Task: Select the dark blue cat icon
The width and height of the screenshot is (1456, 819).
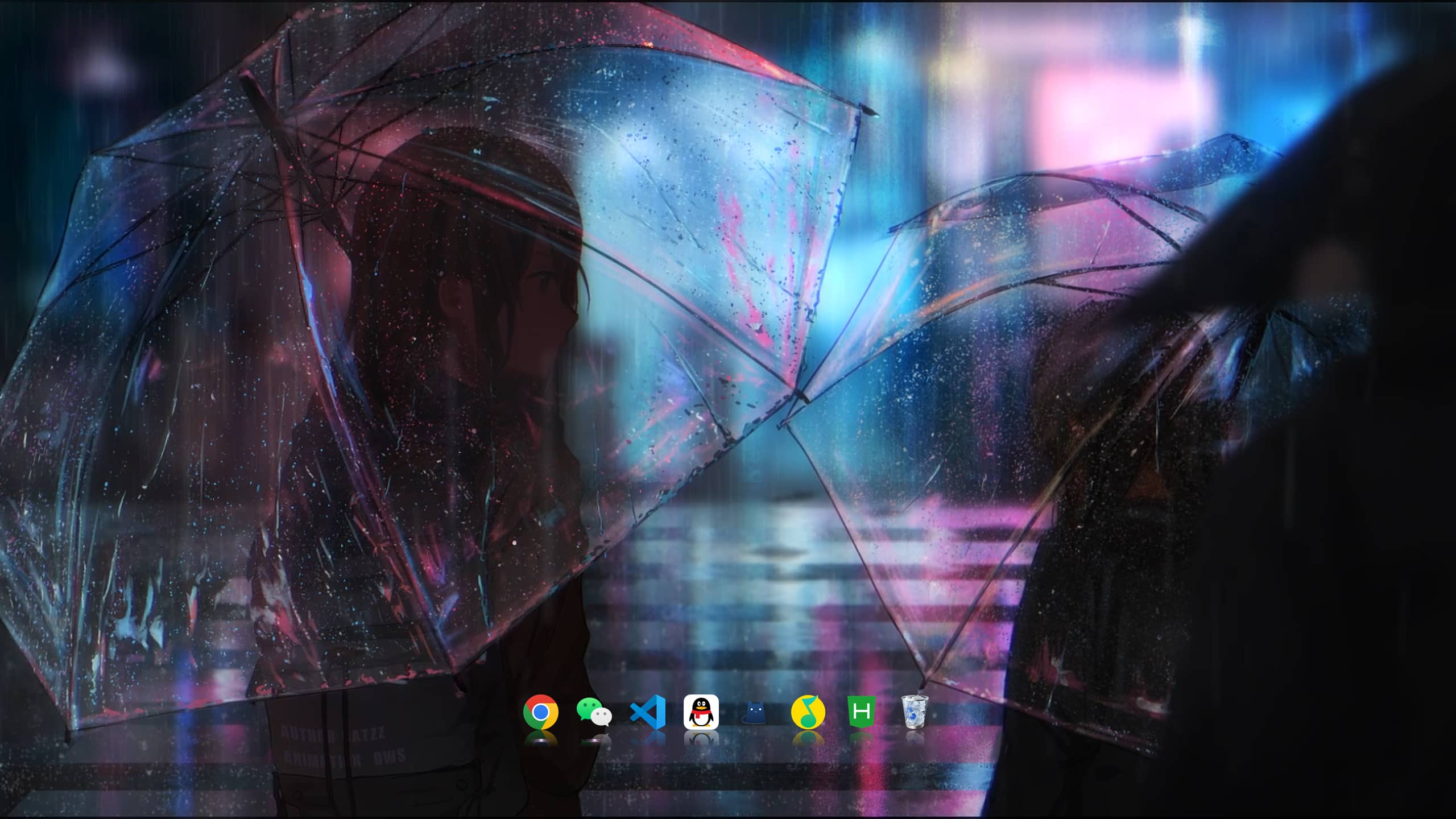Action: tap(755, 712)
